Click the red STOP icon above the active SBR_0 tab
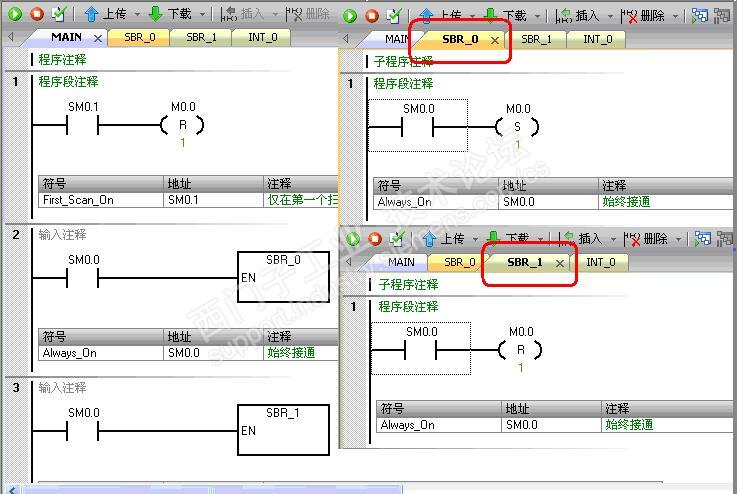The image size is (737, 494). [x=372, y=16]
